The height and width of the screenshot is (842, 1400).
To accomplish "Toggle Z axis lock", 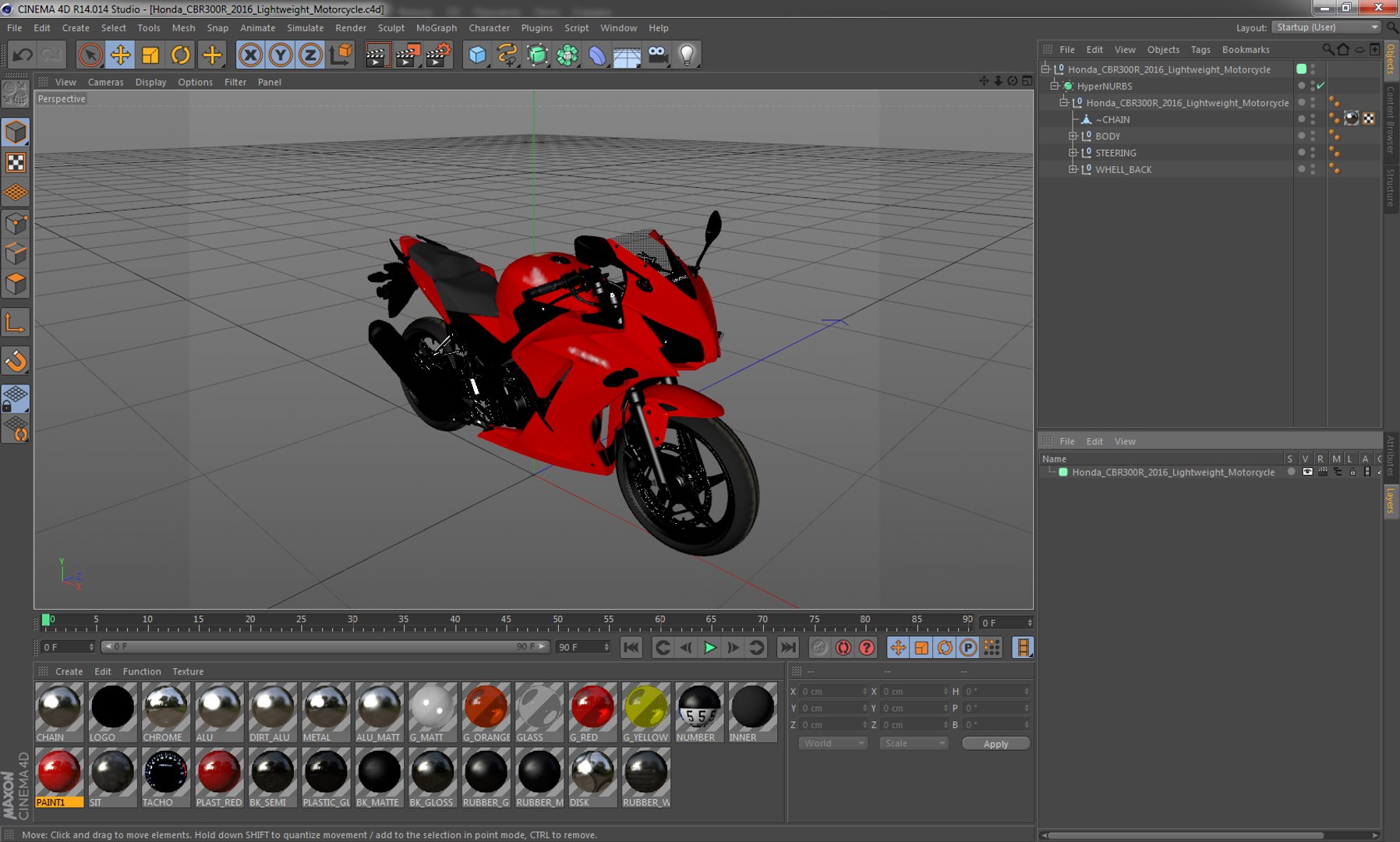I will [310, 55].
